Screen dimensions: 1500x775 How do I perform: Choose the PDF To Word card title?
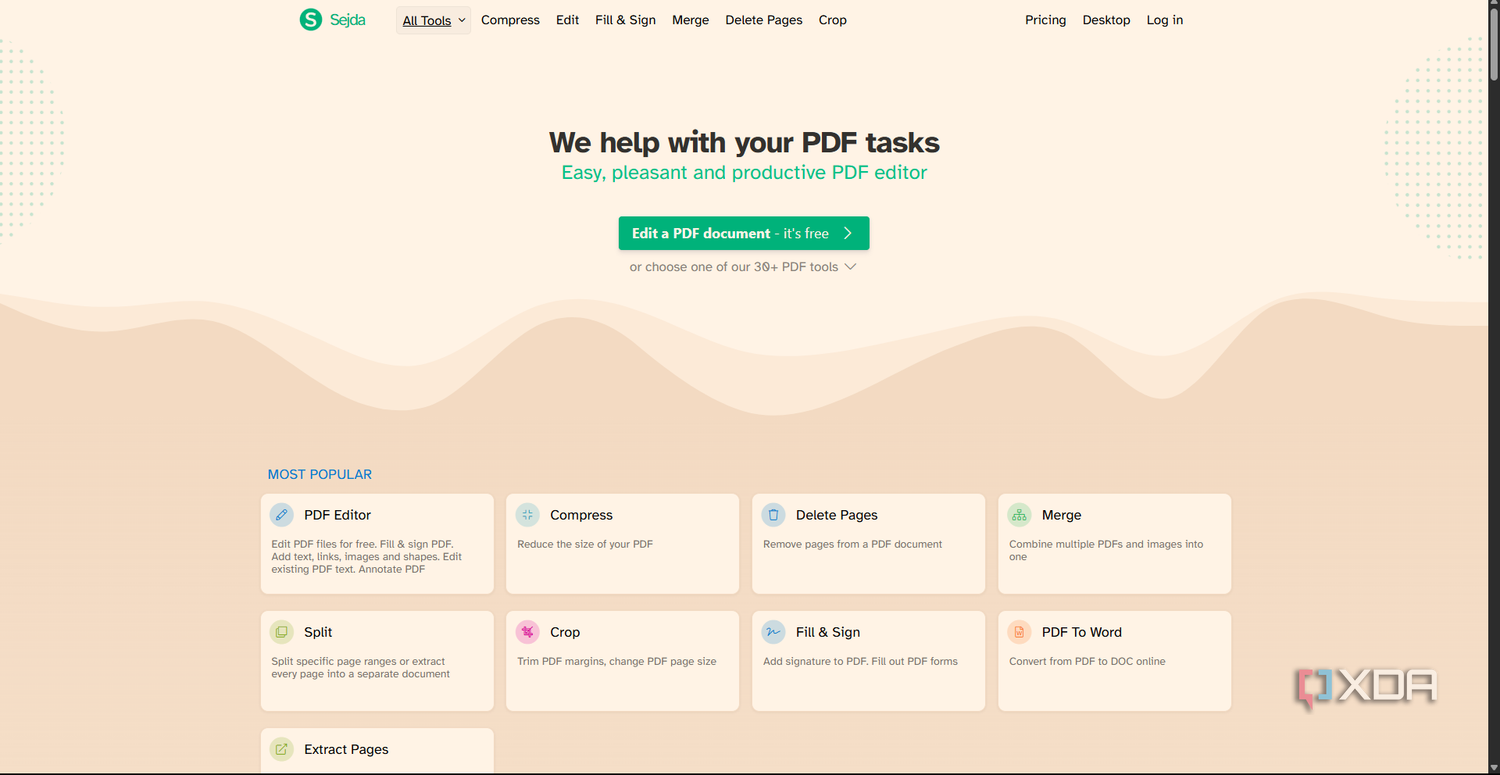(x=1082, y=632)
